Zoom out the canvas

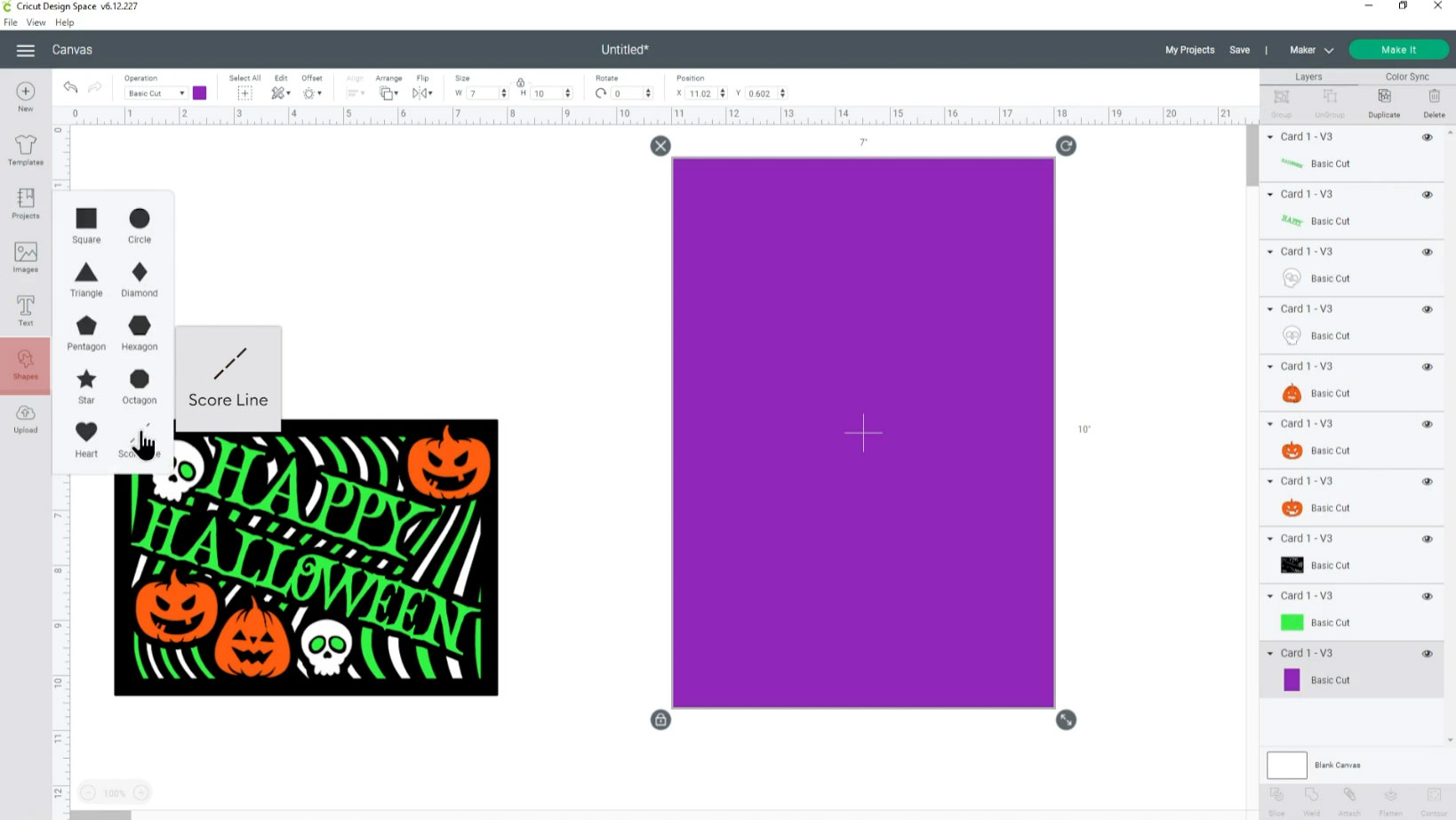88,792
